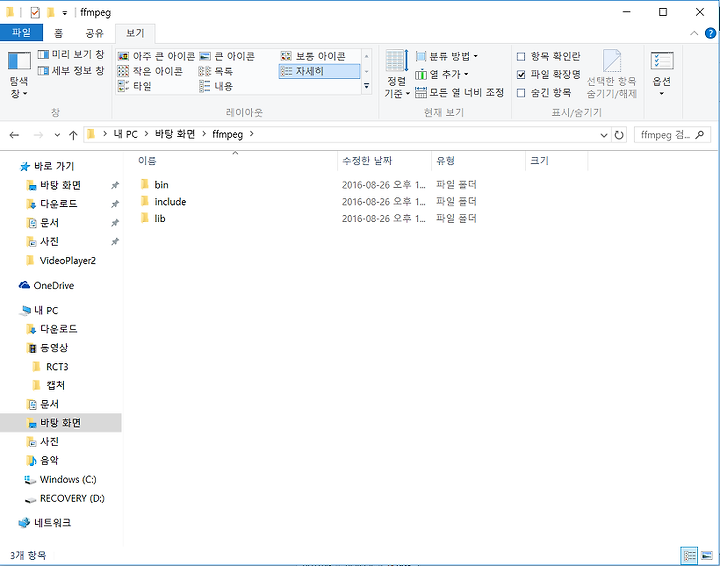Switch to large icons view in status bar
The height and width of the screenshot is (566, 720).
(707, 556)
